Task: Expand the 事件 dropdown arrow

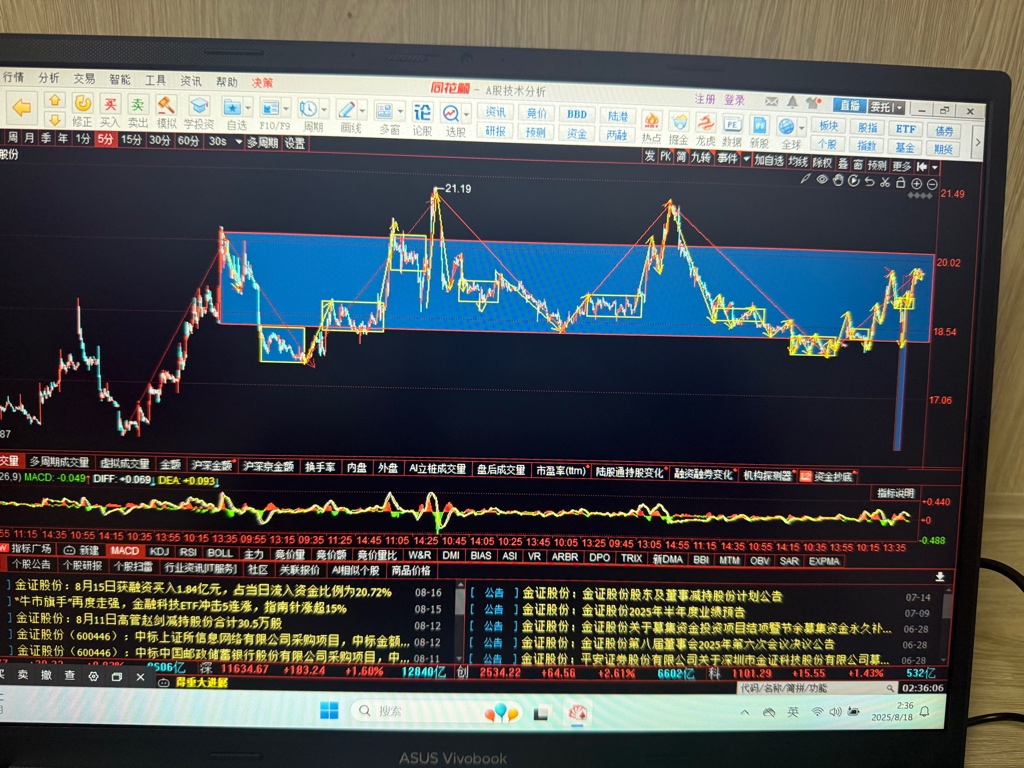Action: 746,159
